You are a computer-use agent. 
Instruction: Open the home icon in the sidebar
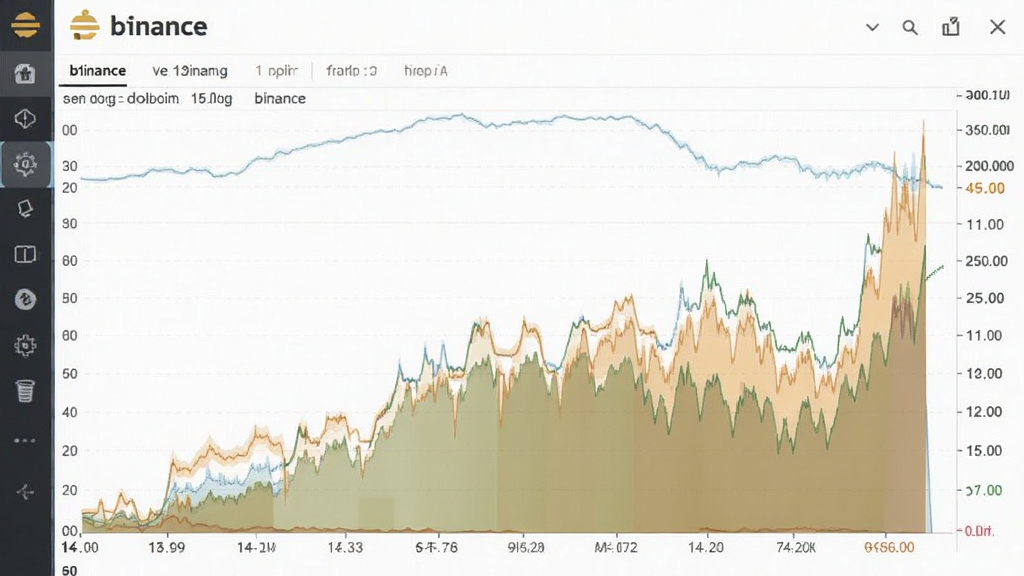point(25,73)
